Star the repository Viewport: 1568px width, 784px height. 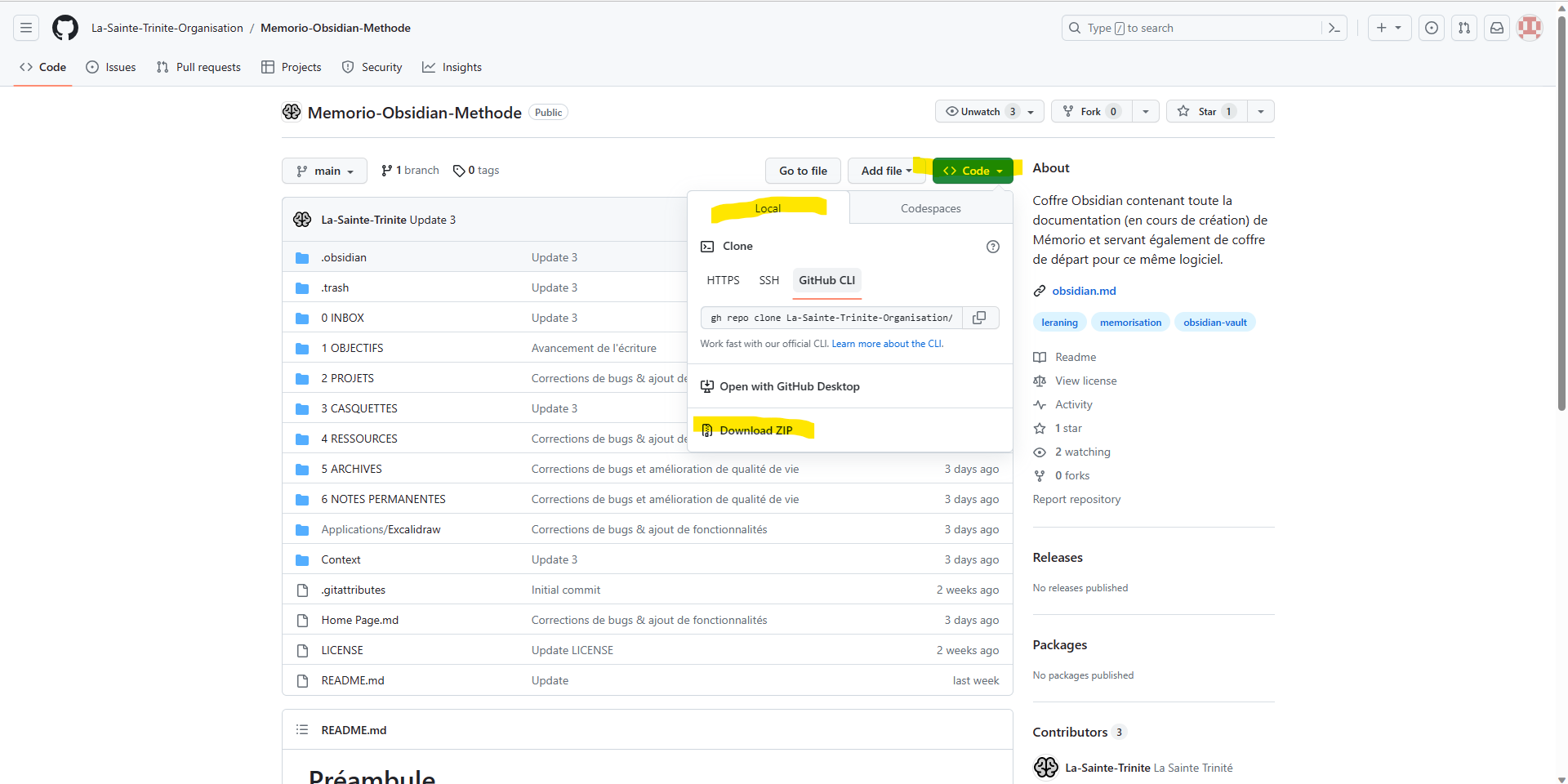click(x=1206, y=112)
